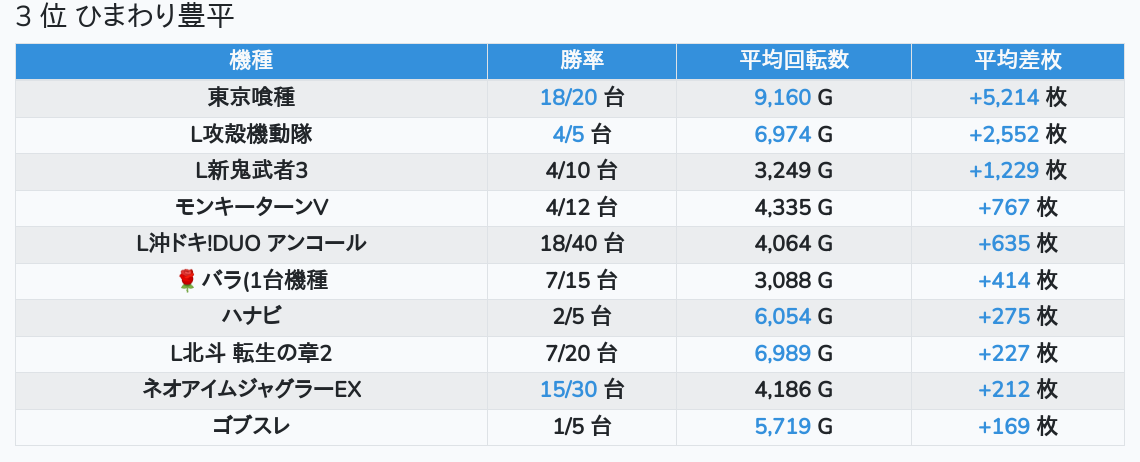Image resolution: width=1140 pixels, height=462 pixels.
Task: Sort by the 機種 column header
Action: pyautogui.click(x=251, y=60)
